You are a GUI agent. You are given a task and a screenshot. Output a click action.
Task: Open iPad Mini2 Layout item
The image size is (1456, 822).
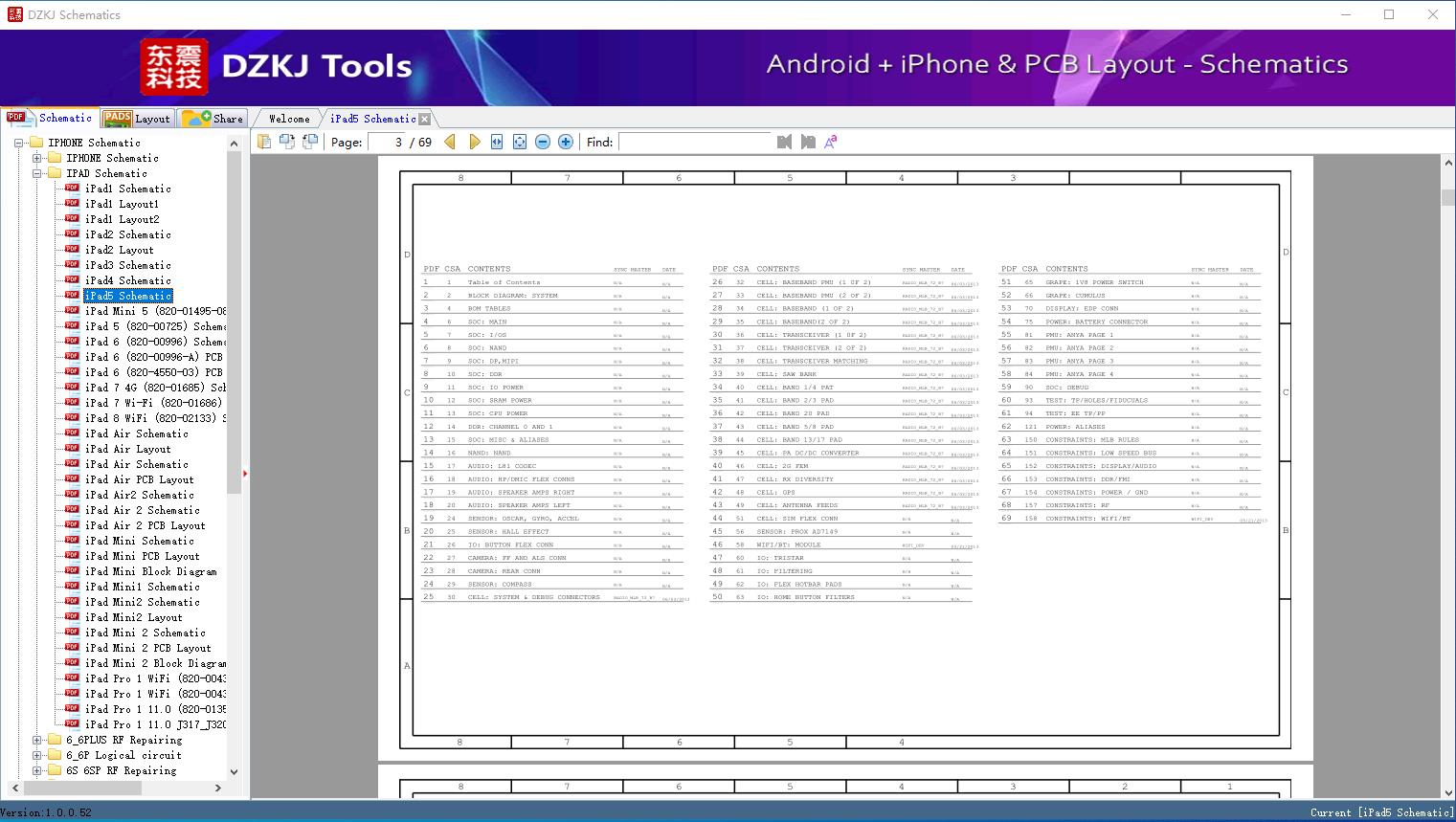134,617
